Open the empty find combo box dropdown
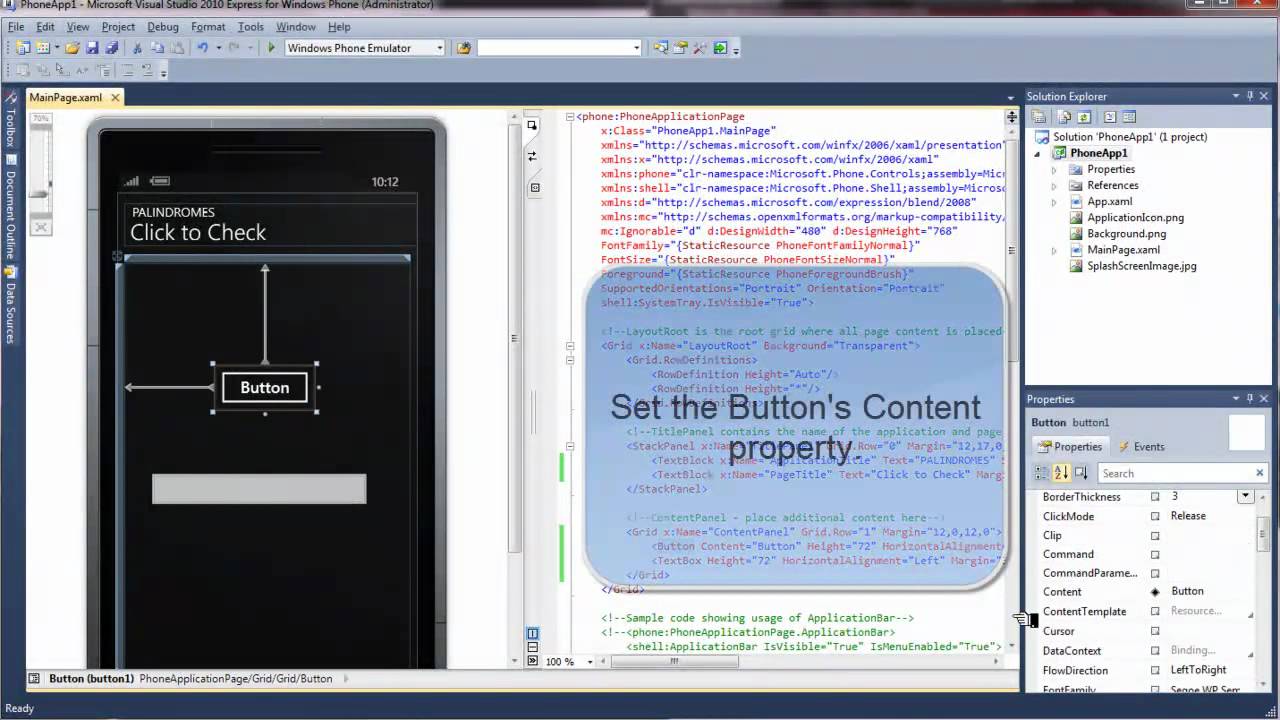Screen dimensions: 1280x720 coord(636,48)
